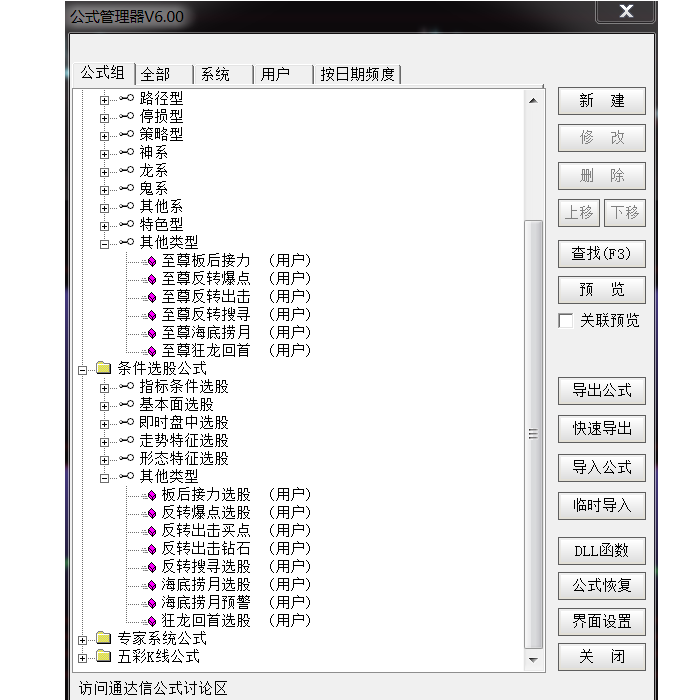This screenshot has height=700, width=700.
Task: Click the diamond icon beside 至尊狂龙回首
Action: 152,351
